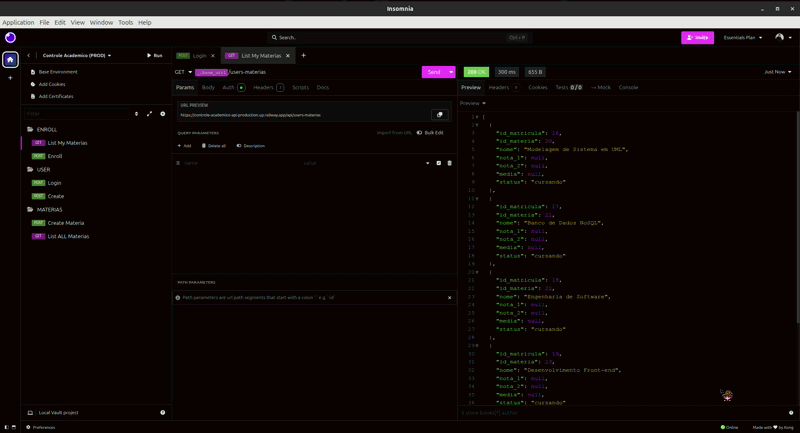800x433 pixels.
Task: Dismiss the path parameters info message
Action: [x=449, y=297]
